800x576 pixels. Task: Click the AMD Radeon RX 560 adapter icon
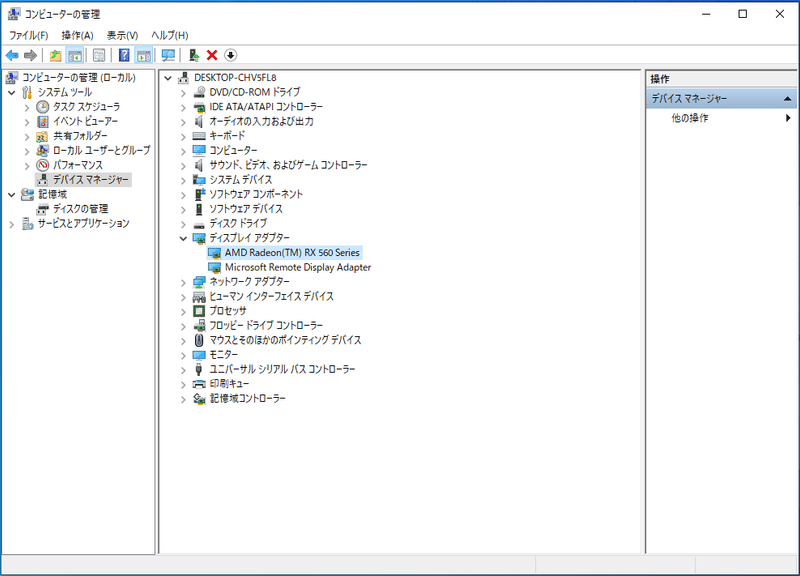tap(215, 253)
